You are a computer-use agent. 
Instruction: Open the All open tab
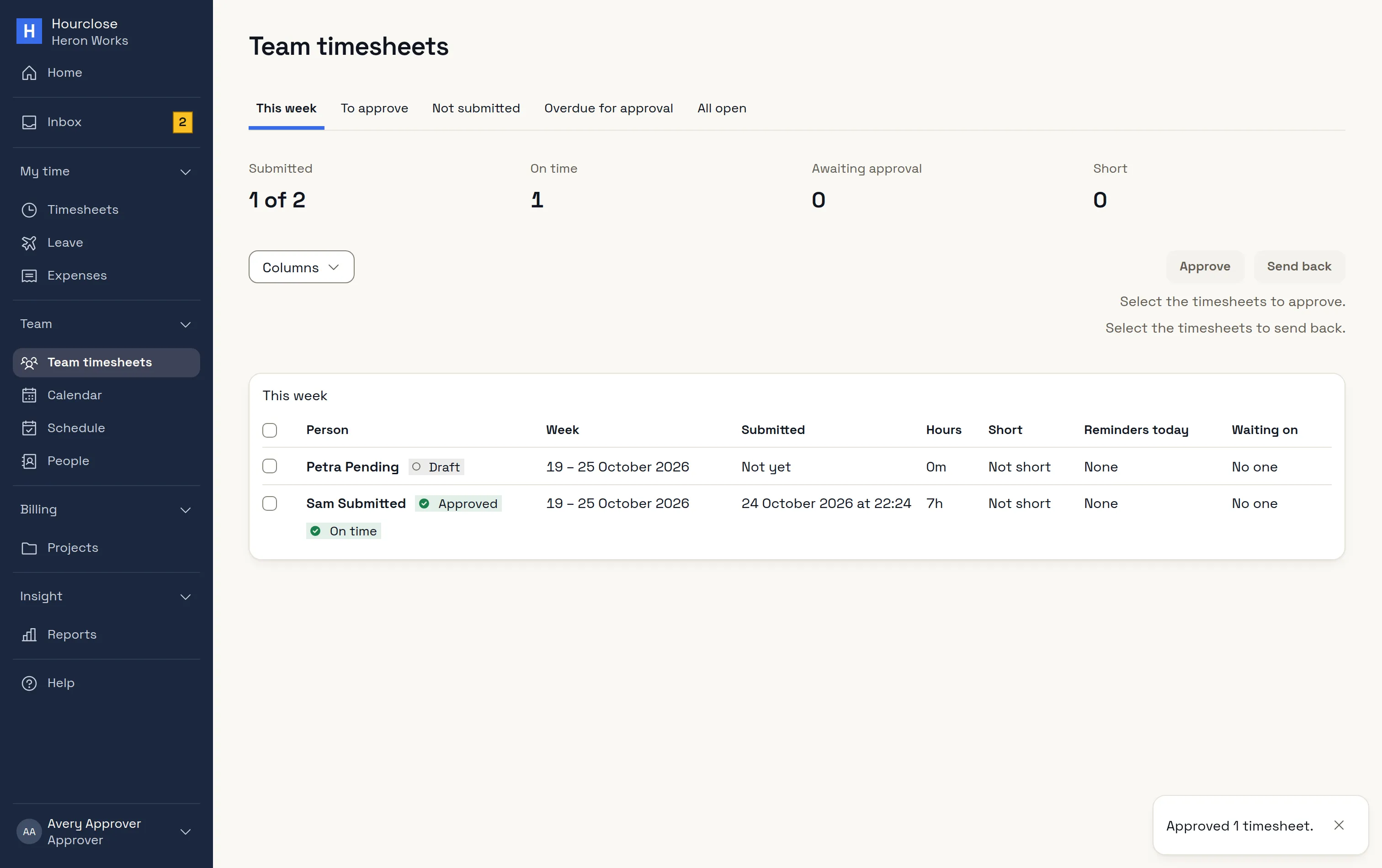pos(722,108)
